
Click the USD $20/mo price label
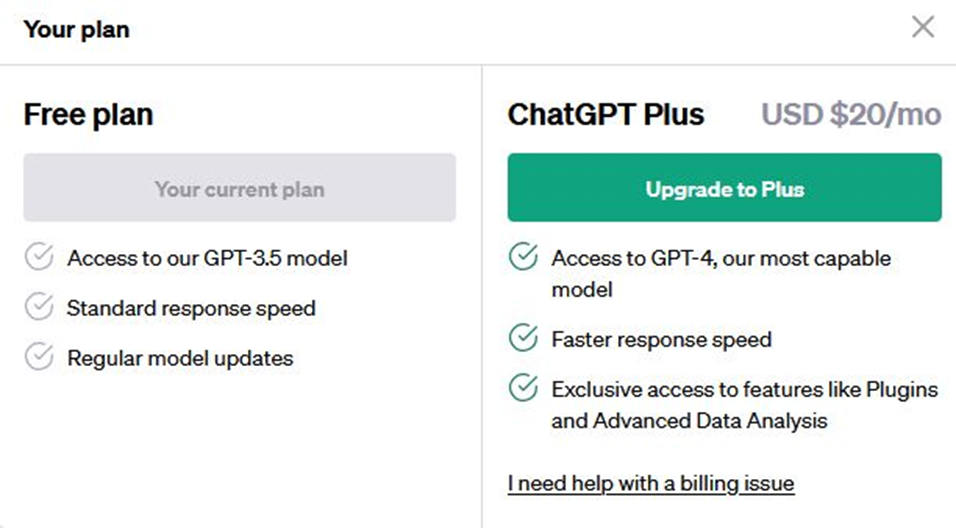pyautogui.click(x=851, y=115)
